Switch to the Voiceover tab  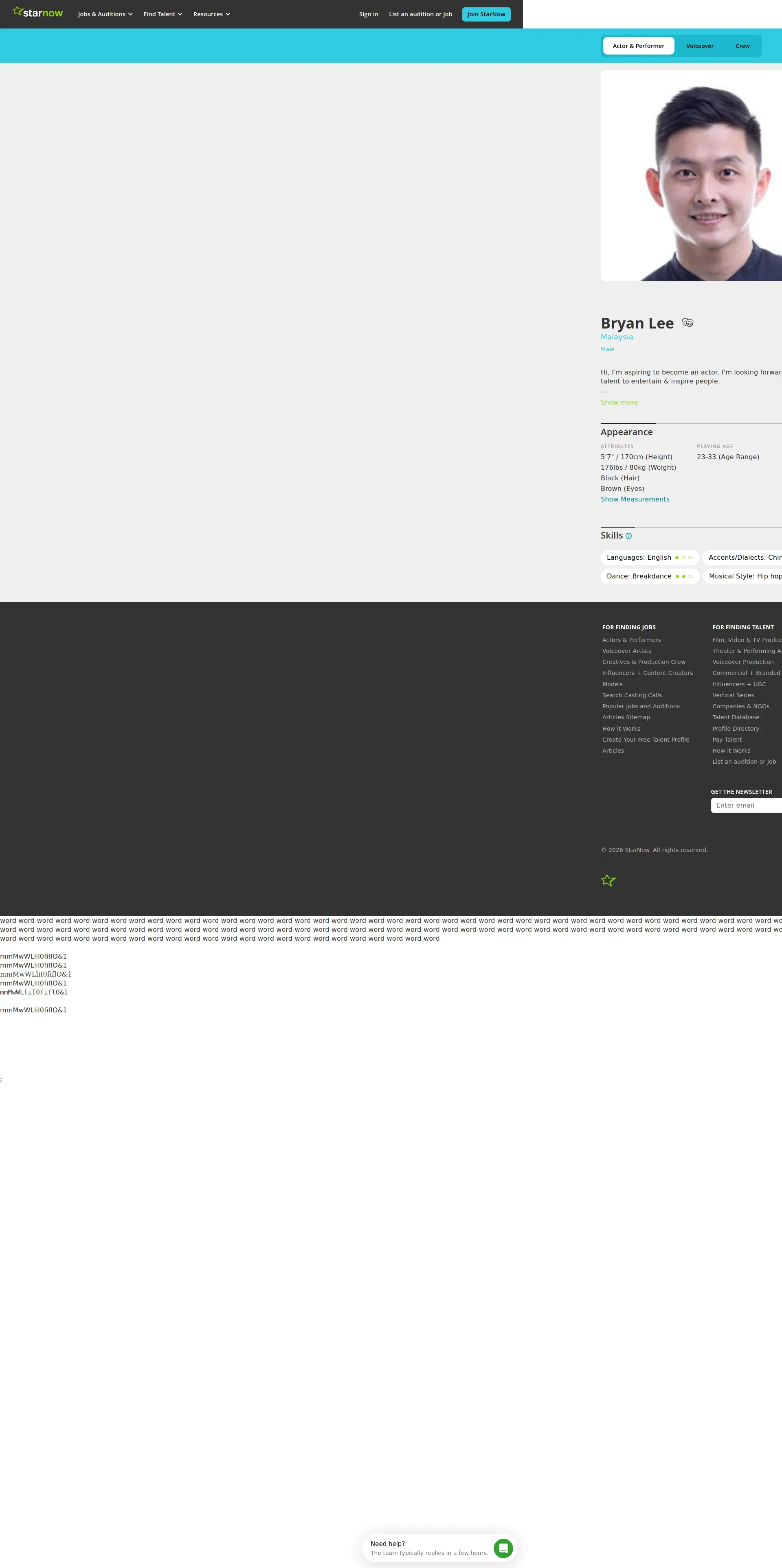699,46
